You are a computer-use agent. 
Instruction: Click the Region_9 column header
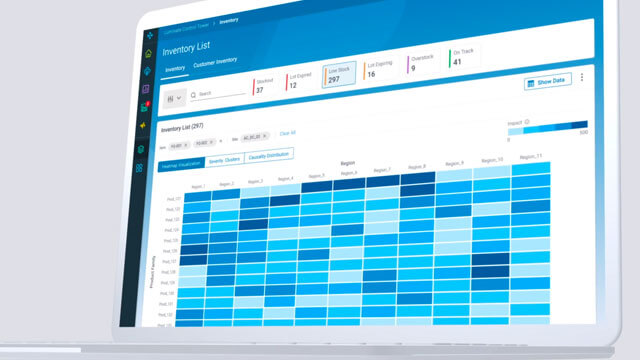click(454, 163)
